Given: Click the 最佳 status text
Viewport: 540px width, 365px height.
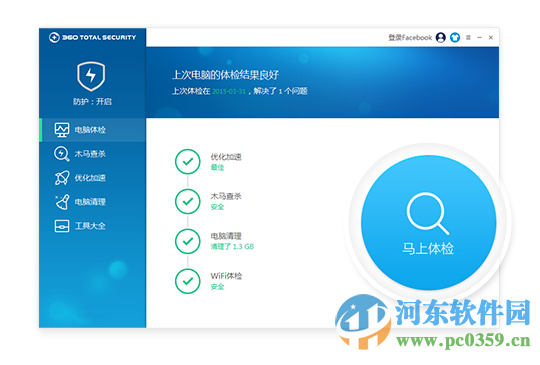Looking at the screenshot, I should point(217,168).
